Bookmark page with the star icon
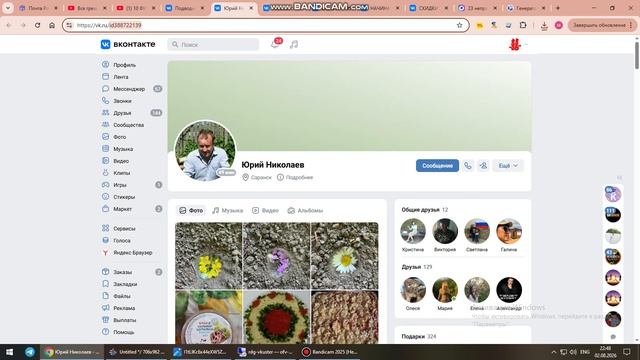 point(460,25)
